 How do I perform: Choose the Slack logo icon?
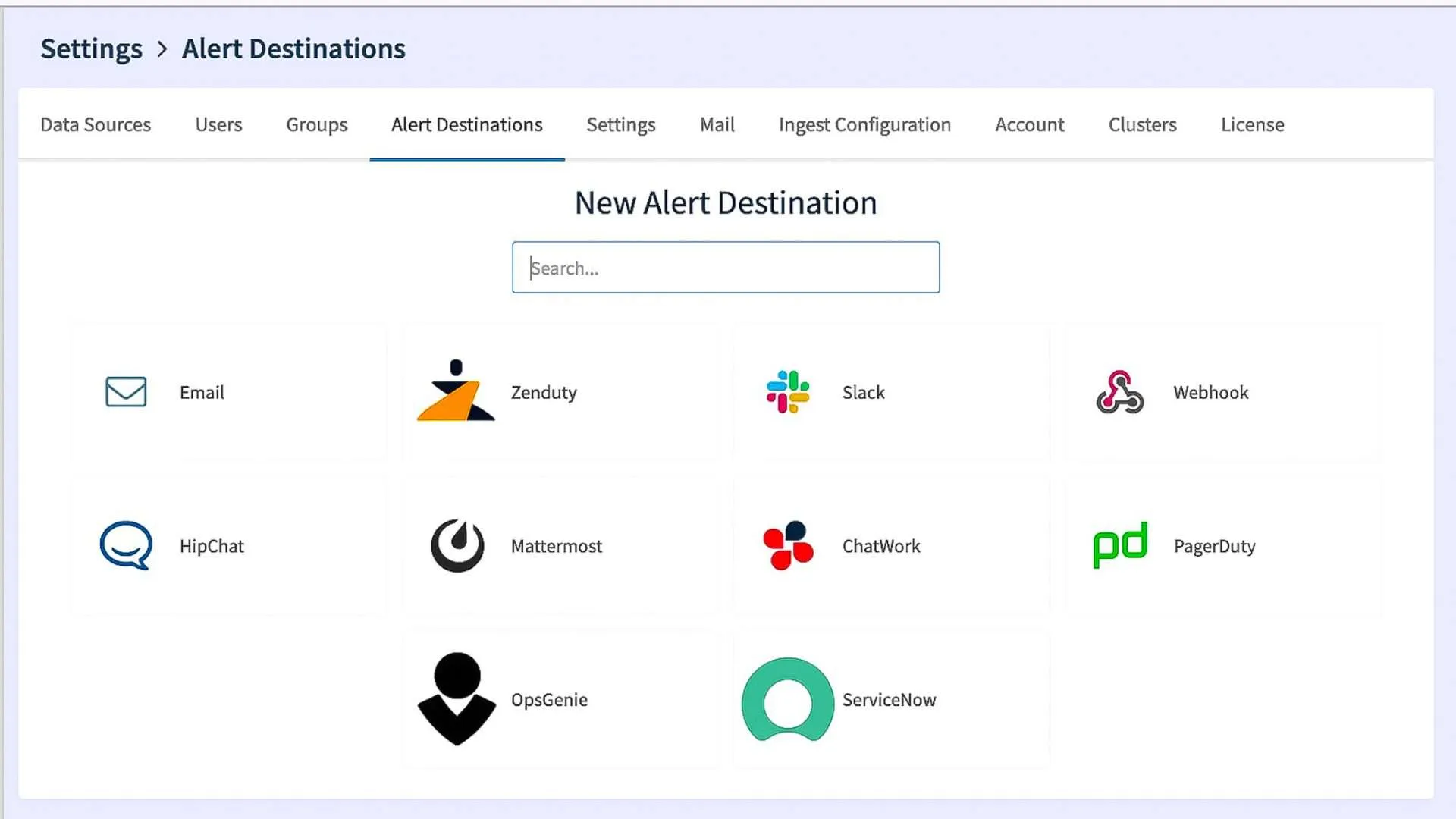tap(788, 392)
